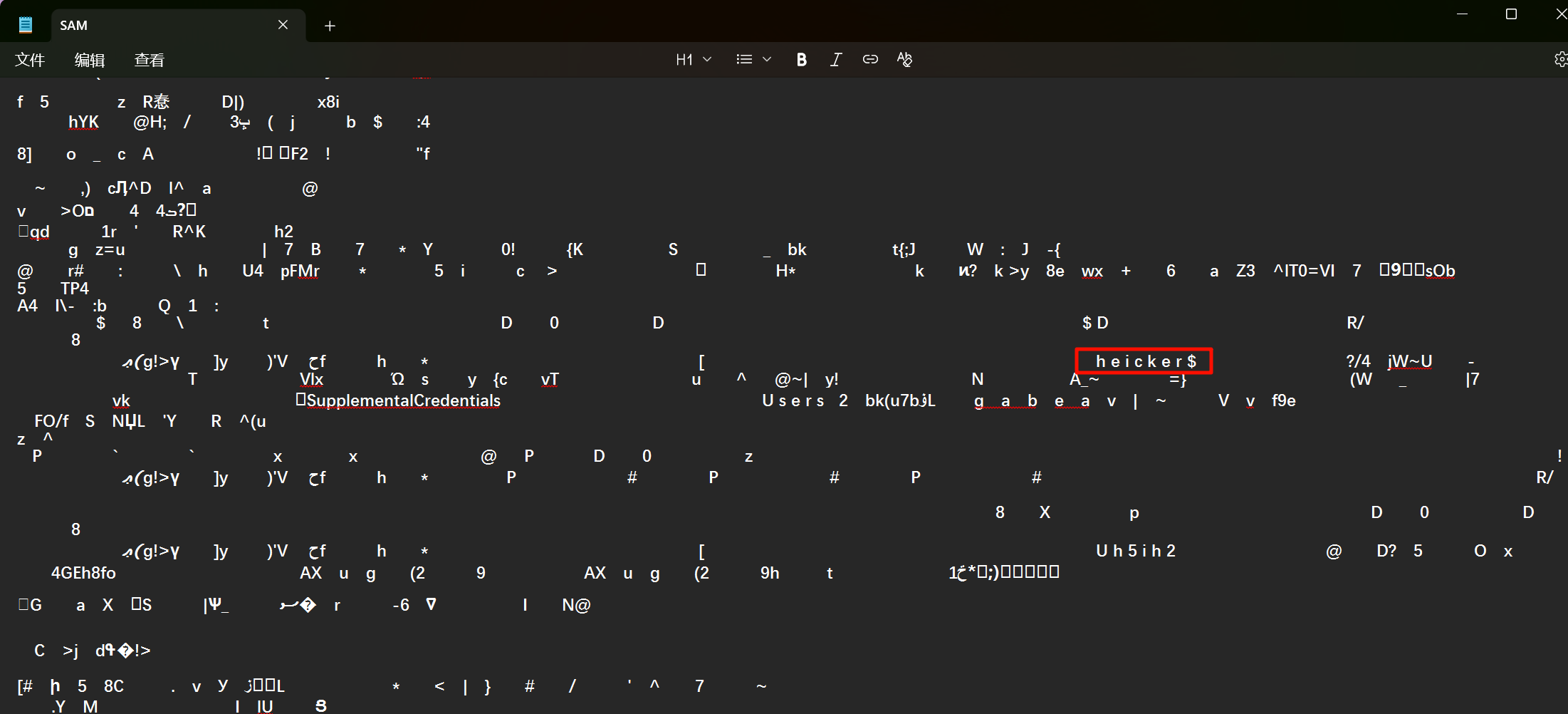Click the Notepad app icon in the title bar
The width and height of the screenshot is (1568, 714).
coord(26,26)
